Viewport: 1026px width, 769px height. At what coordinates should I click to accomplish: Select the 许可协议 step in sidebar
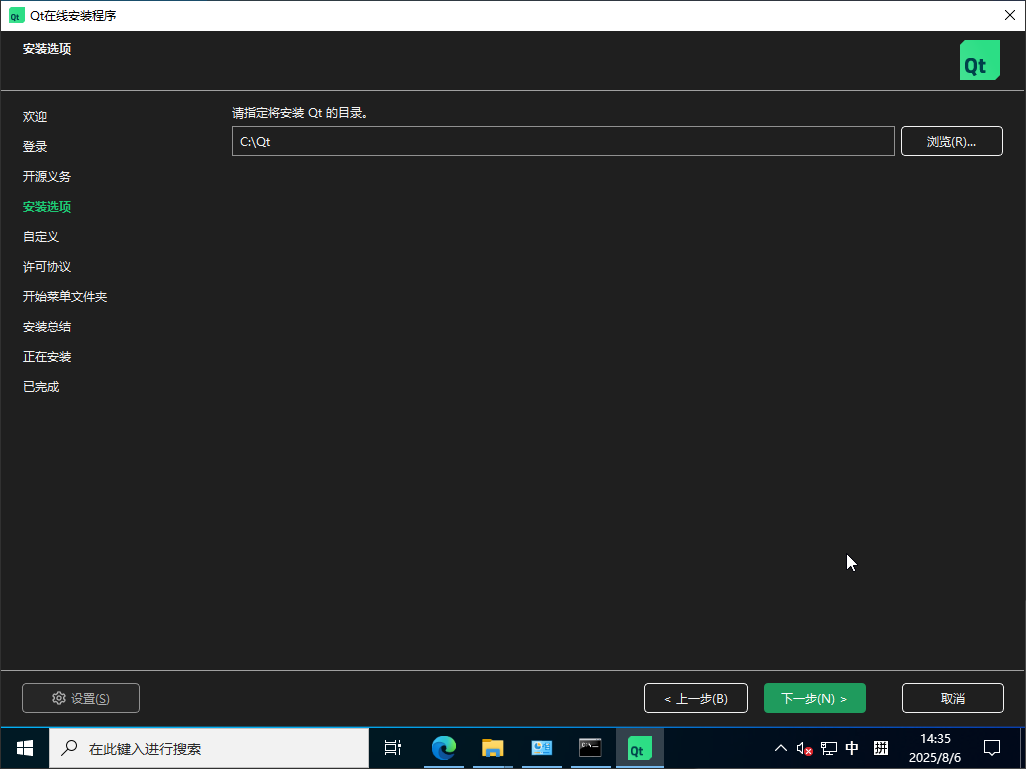(46, 267)
